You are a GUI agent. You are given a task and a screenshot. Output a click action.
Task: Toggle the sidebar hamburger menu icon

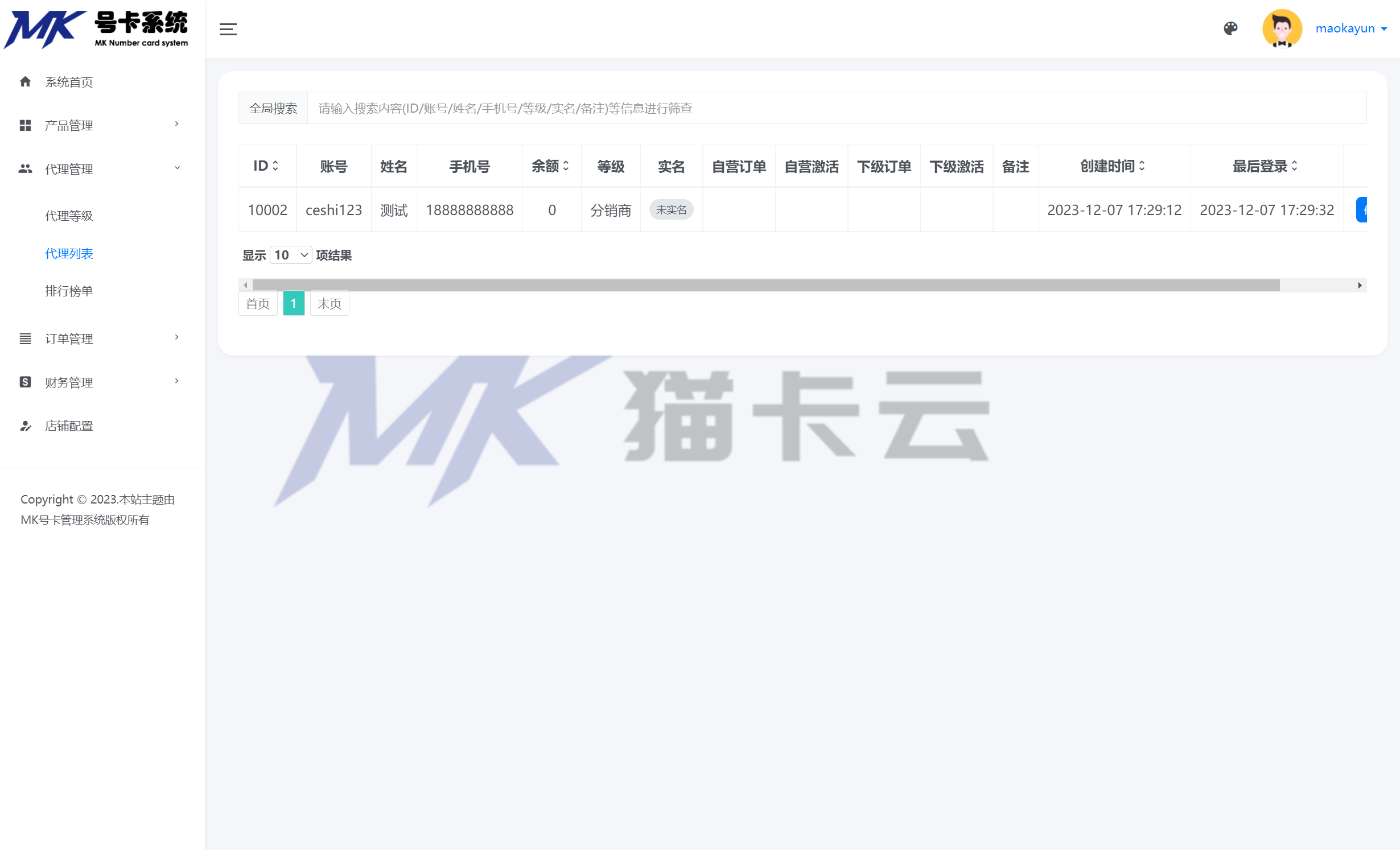pos(228,29)
